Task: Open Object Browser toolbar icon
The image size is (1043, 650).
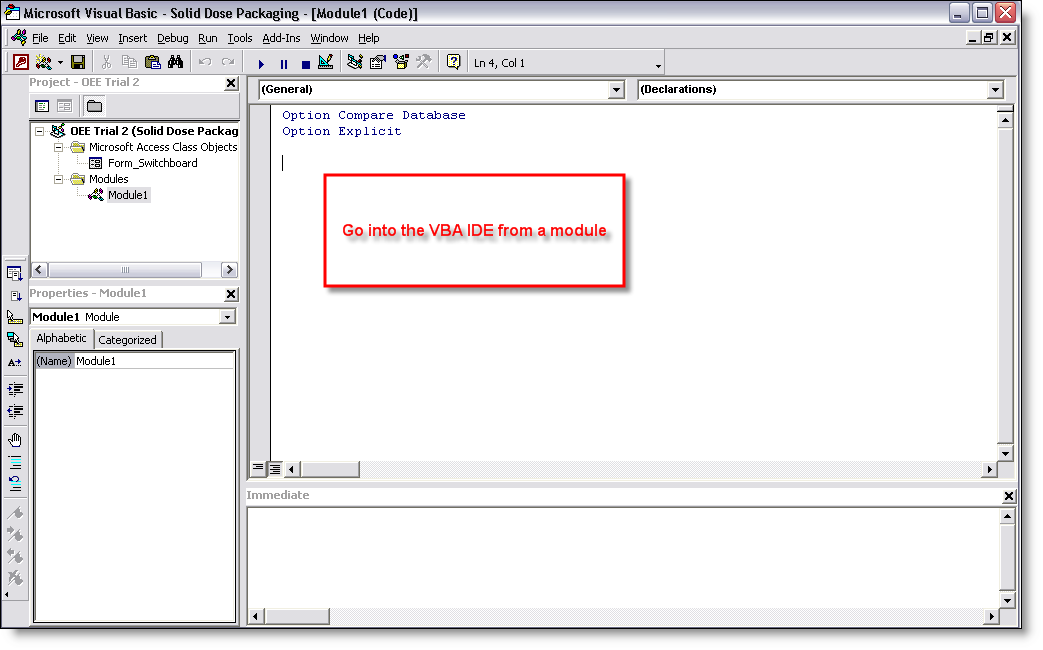Action: click(x=400, y=63)
